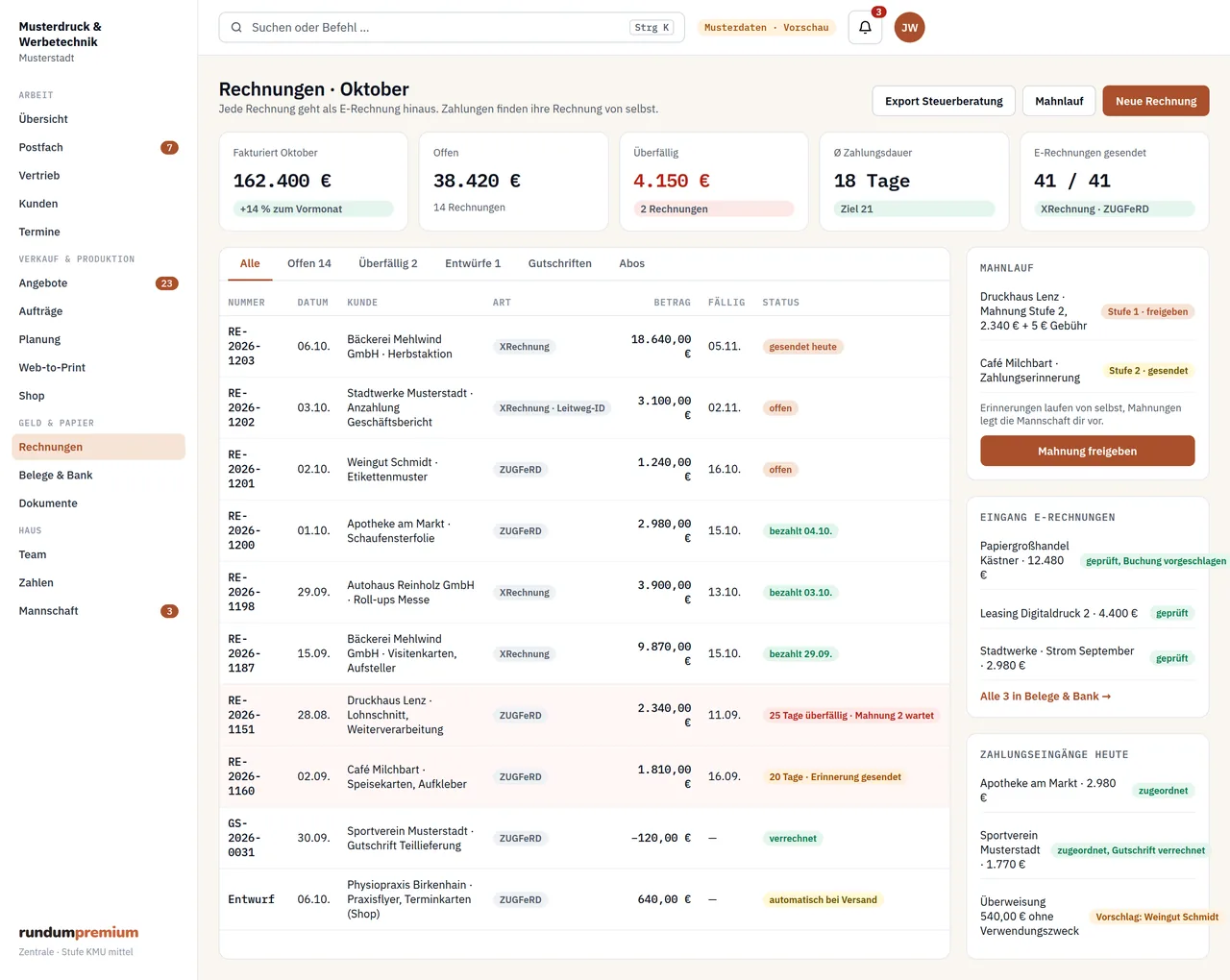Show the Gutschriften tab

pos(560,263)
